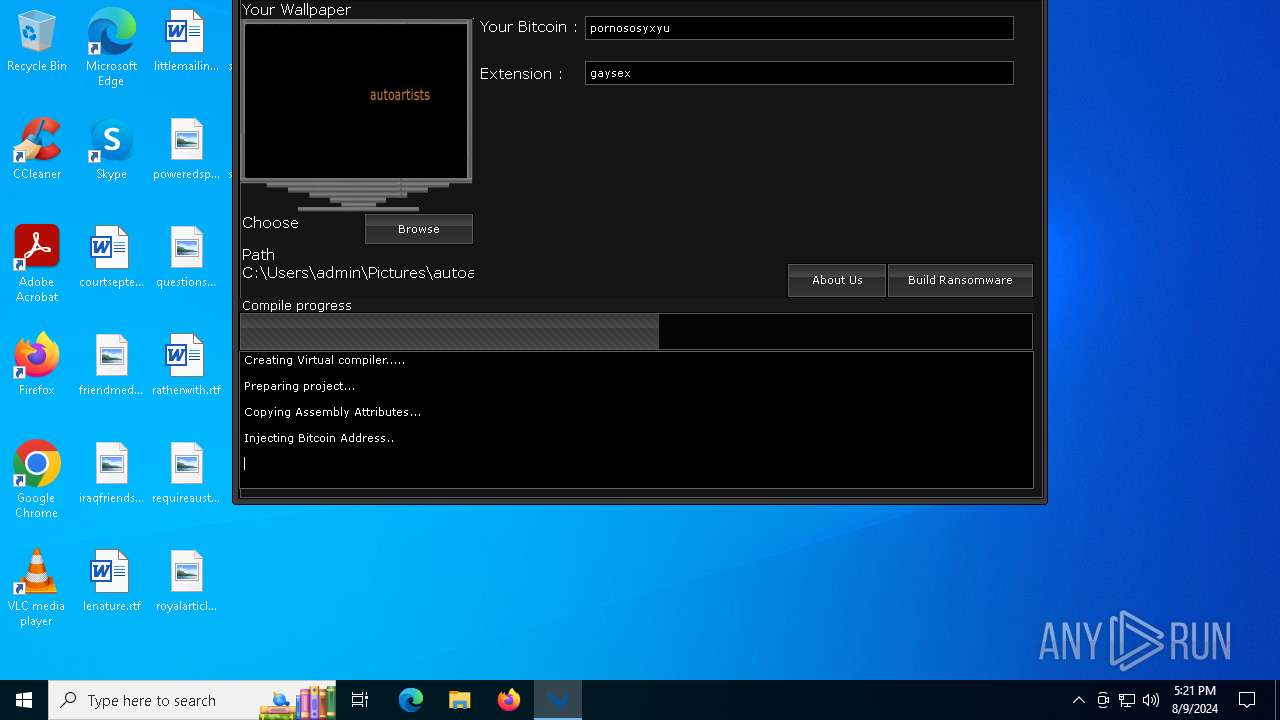Open Firefox from the taskbar

(x=509, y=700)
